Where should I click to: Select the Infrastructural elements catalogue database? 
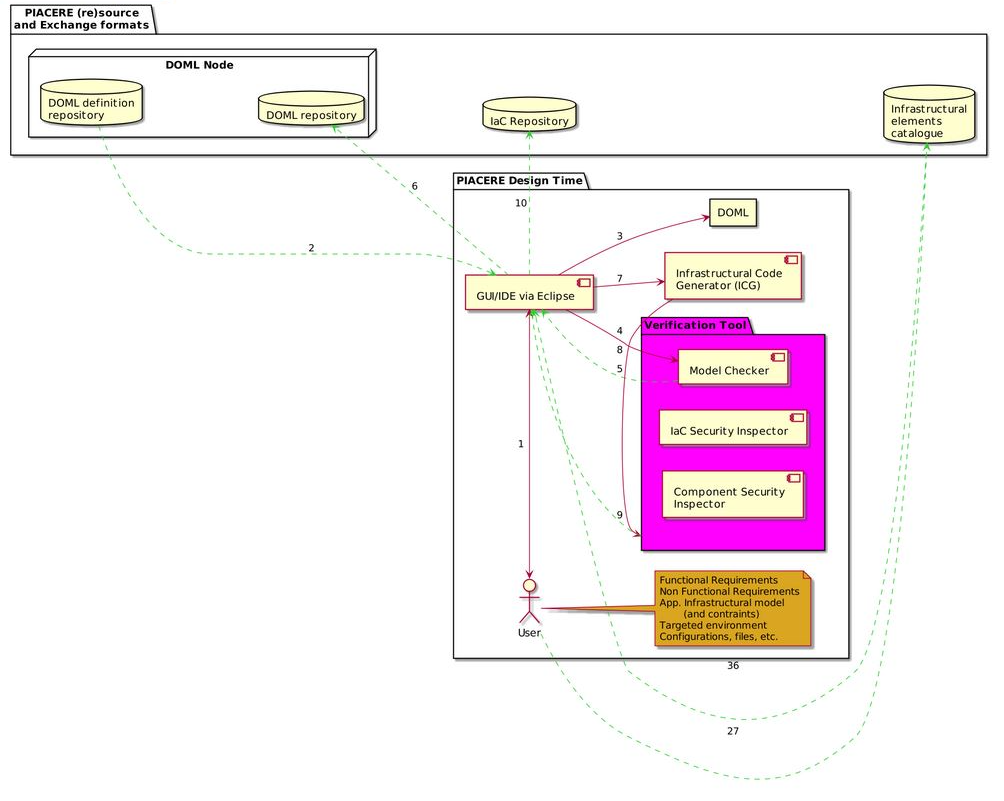pyautogui.click(x=929, y=115)
